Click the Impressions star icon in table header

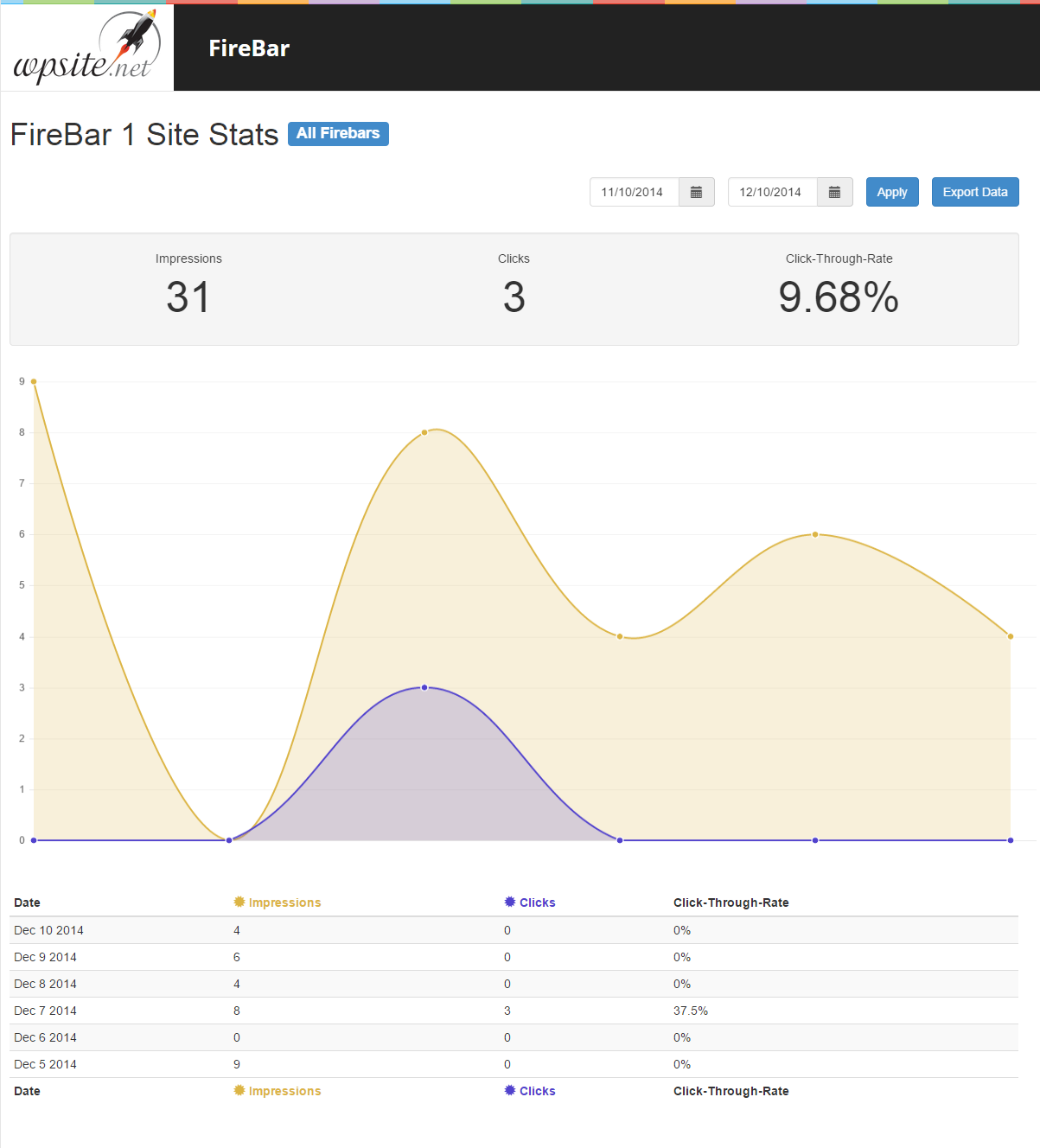click(x=239, y=902)
